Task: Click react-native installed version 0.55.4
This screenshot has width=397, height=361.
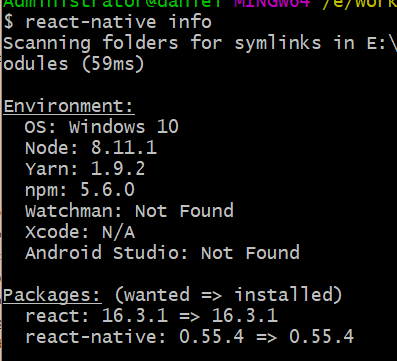Action: (x=321, y=337)
